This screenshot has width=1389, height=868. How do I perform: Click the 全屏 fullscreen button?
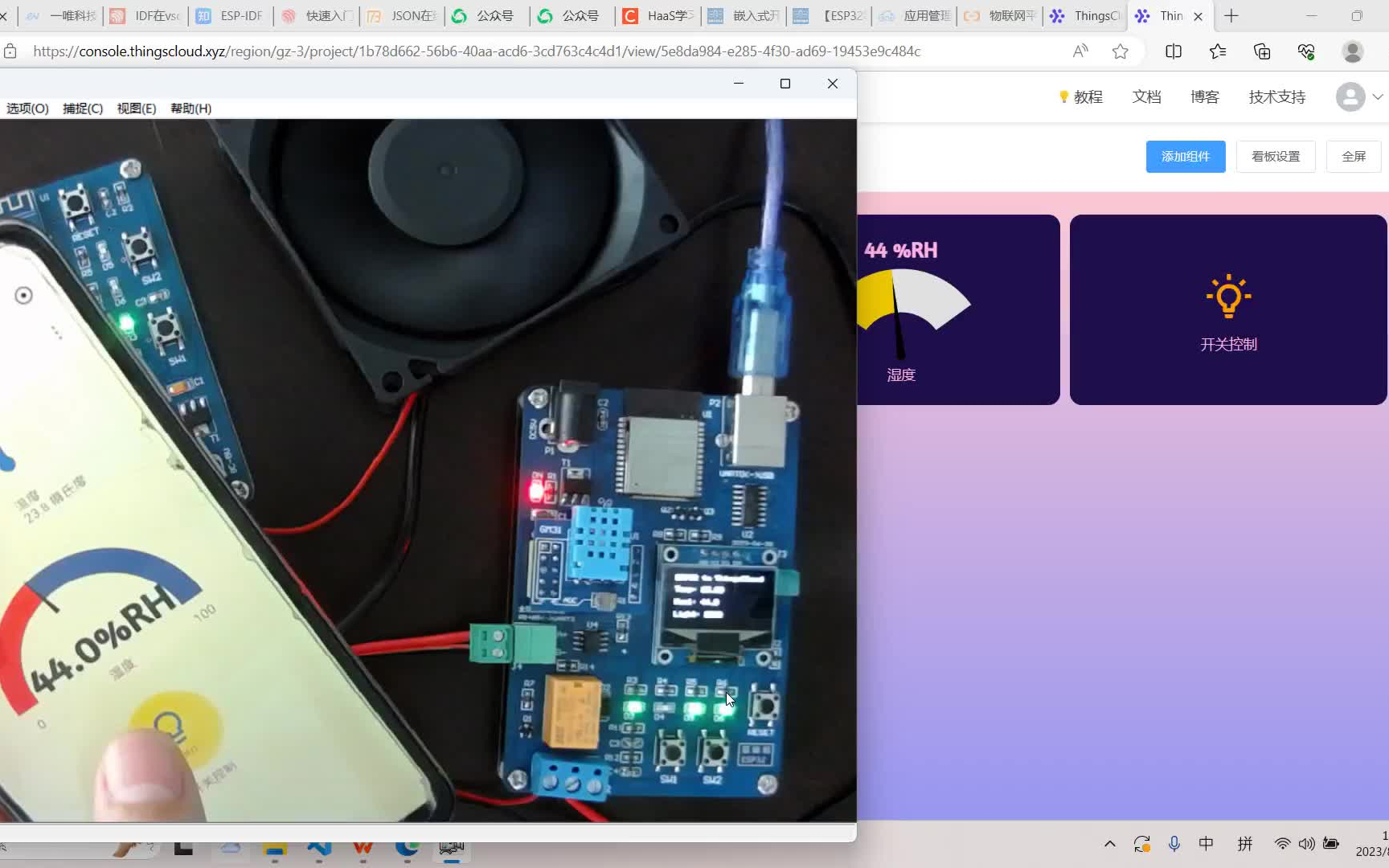click(1354, 156)
